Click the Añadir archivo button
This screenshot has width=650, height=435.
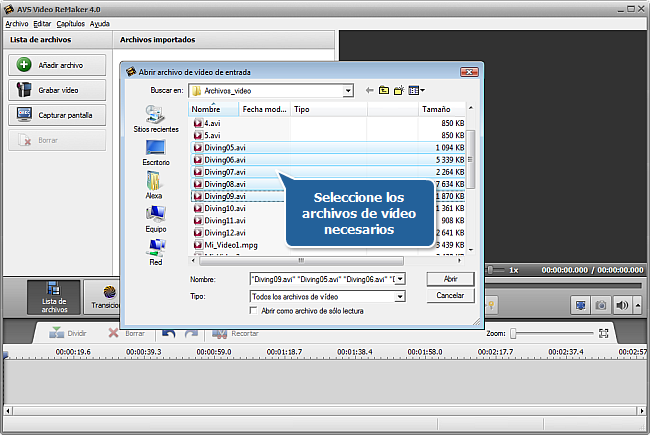[x=57, y=65]
